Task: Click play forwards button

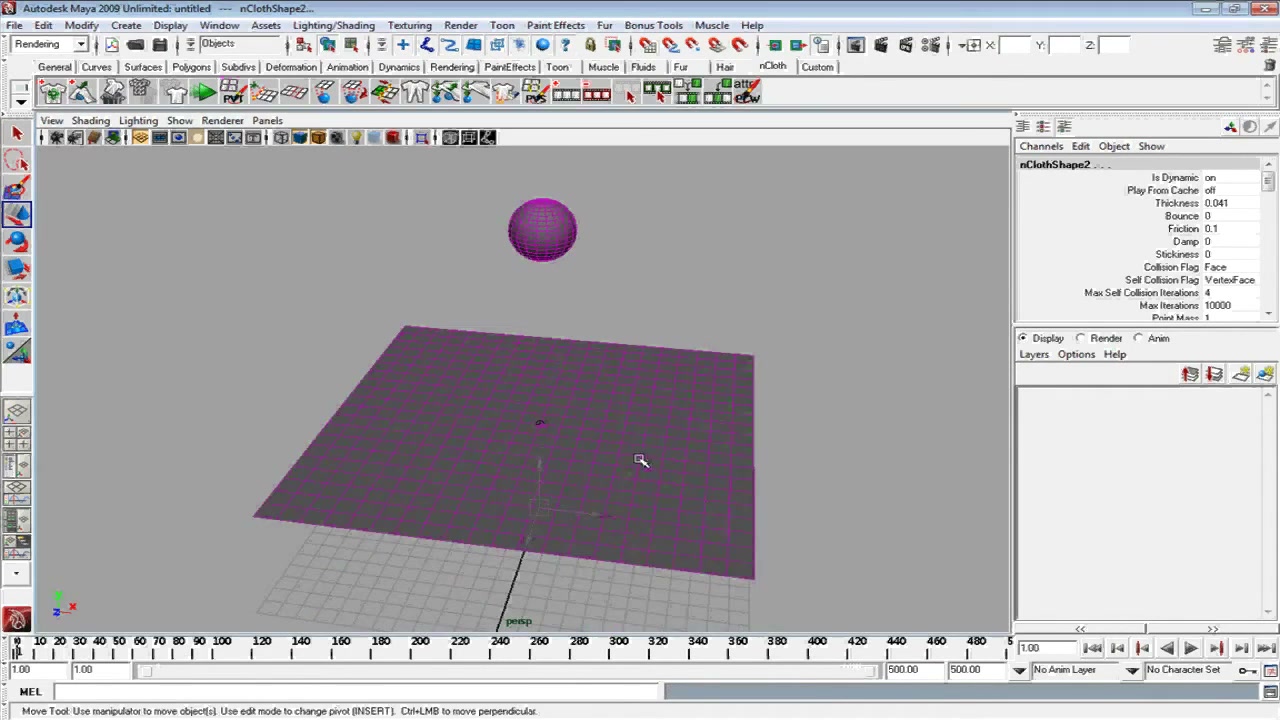Action: pyautogui.click(x=1191, y=649)
